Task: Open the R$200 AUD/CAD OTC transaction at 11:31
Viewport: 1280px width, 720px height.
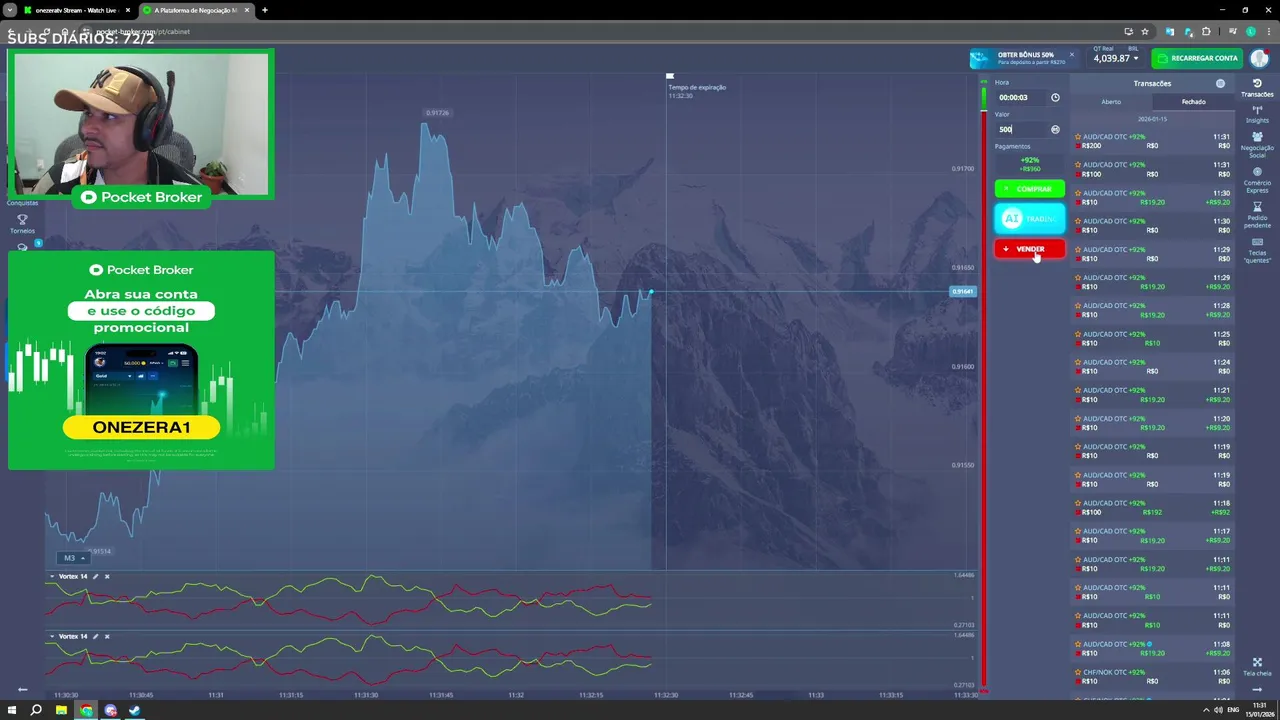Action: 1152,141
